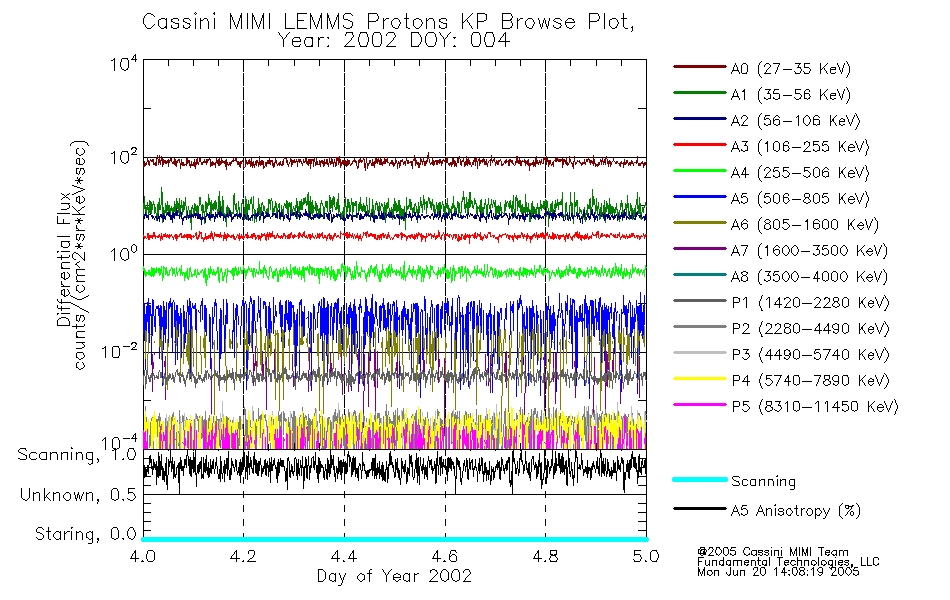
Task: Click the x-axis tick label 4.4
Action: tap(344, 556)
